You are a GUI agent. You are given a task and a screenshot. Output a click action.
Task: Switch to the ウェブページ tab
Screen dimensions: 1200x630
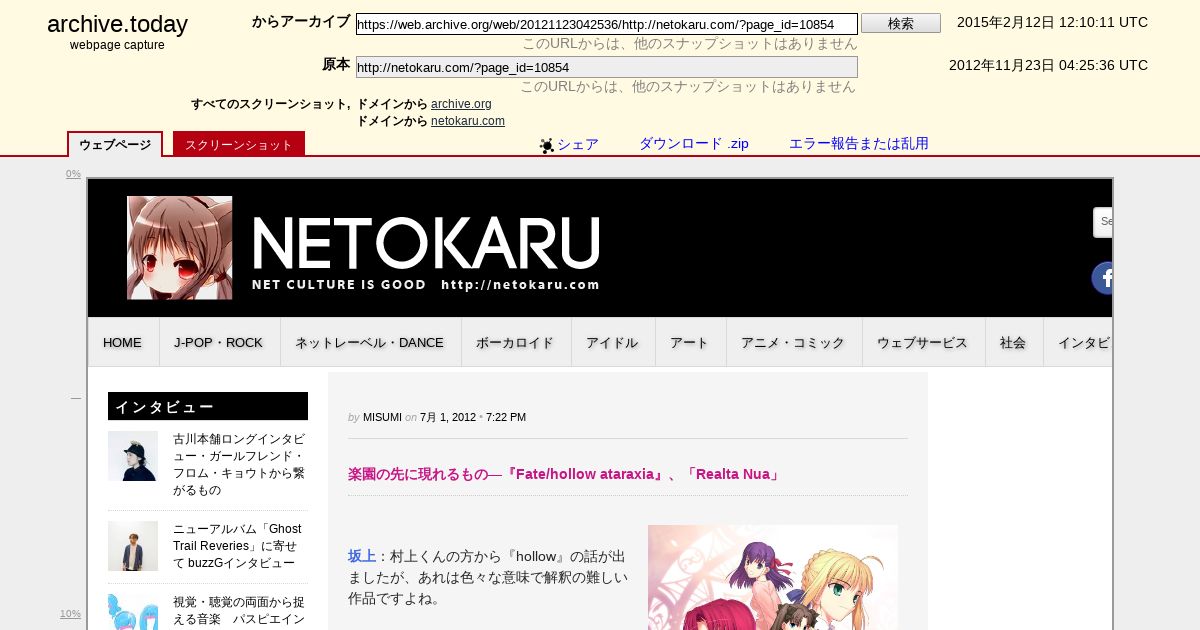[115, 145]
